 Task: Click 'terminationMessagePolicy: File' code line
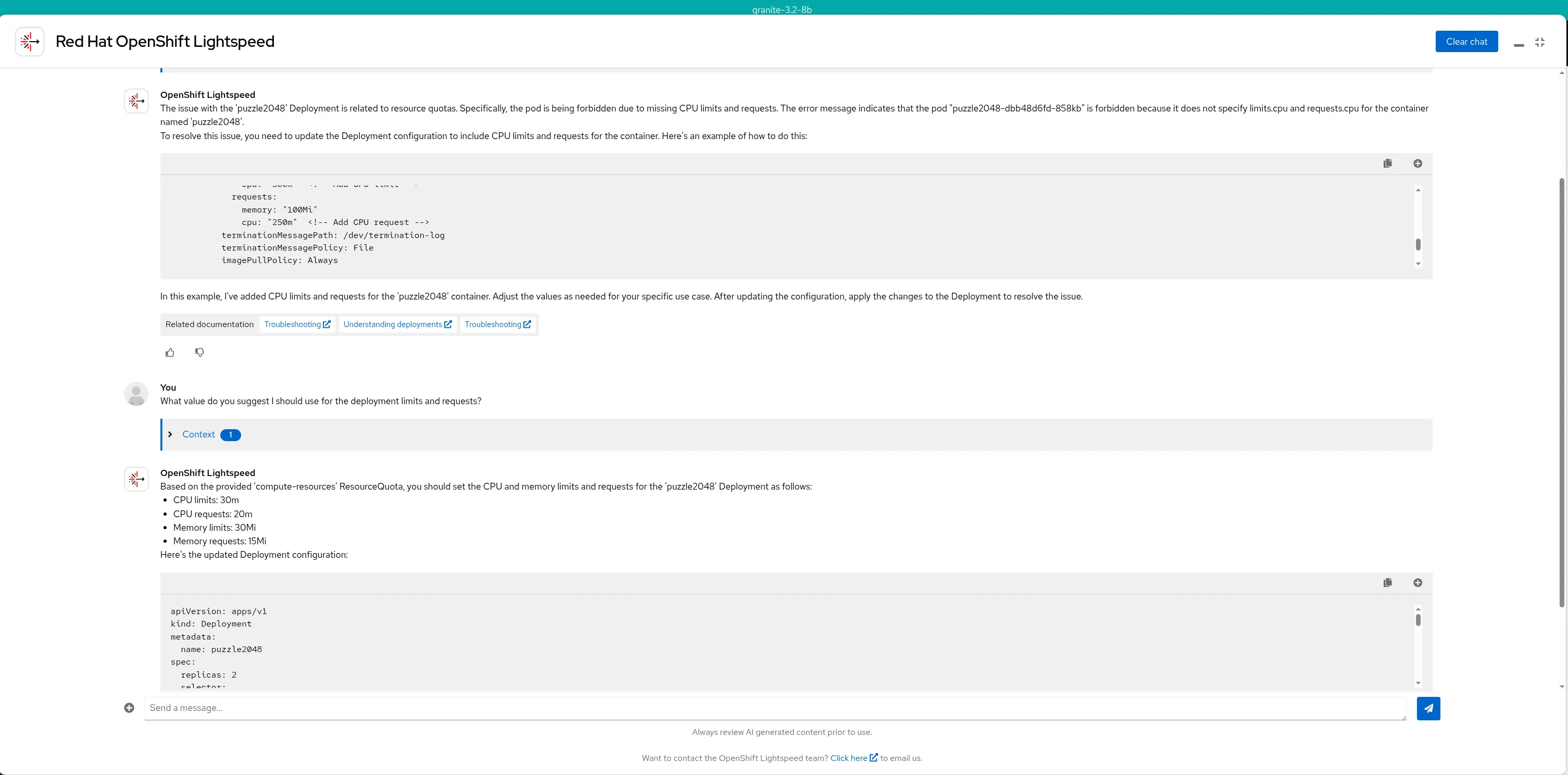click(x=297, y=247)
